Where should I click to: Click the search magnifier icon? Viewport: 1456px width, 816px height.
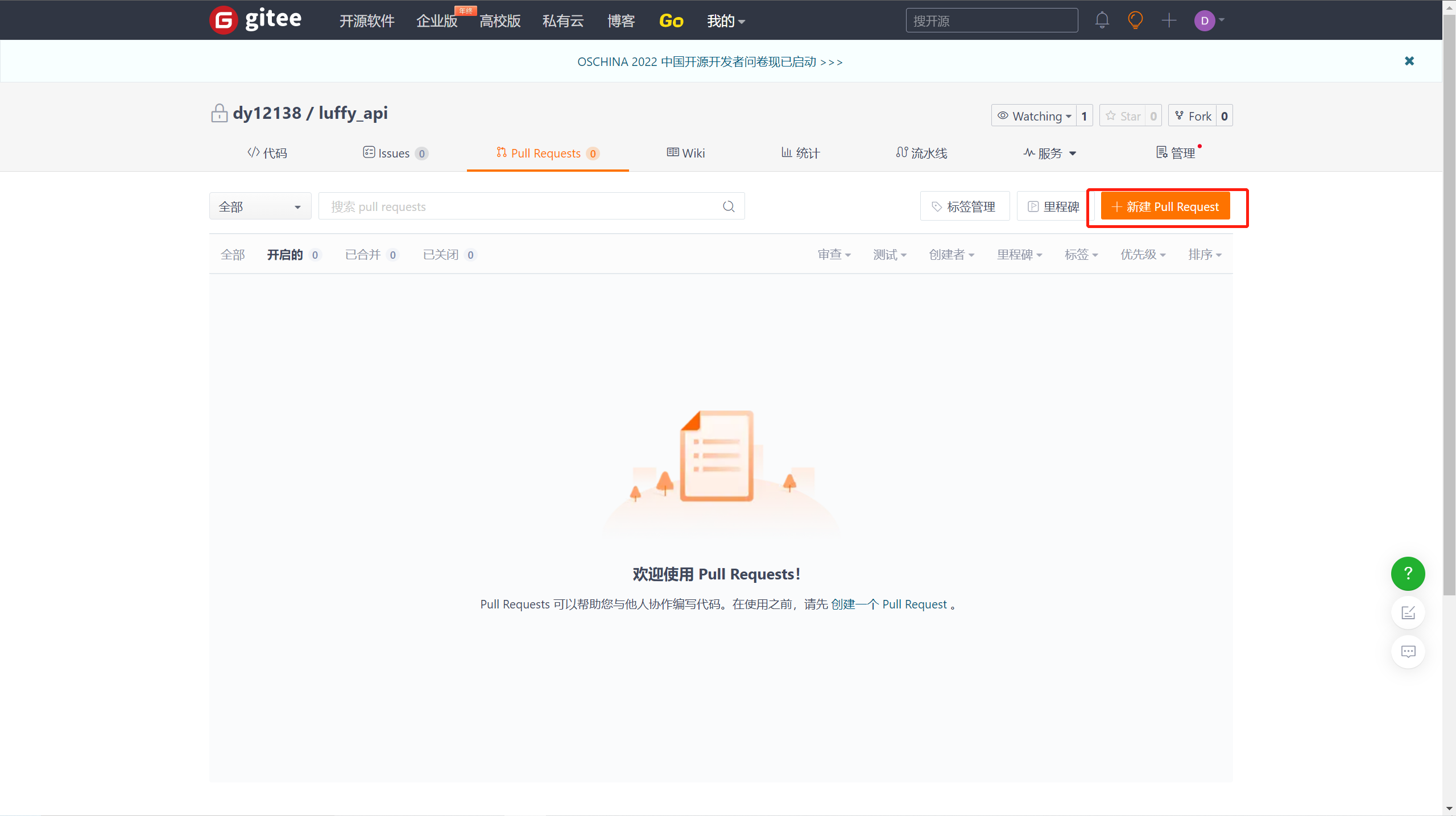pyautogui.click(x=729, y=206)
